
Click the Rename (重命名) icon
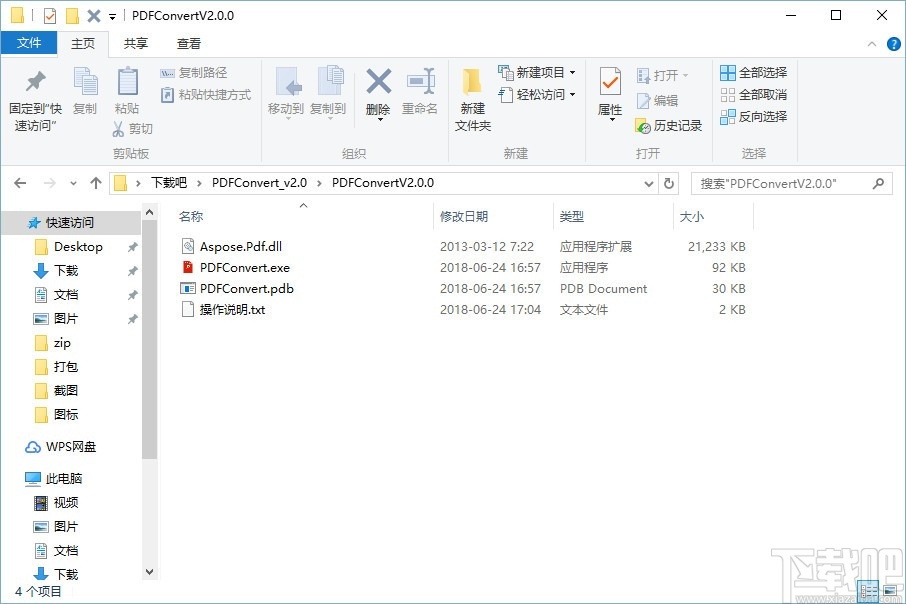(422, 95)
